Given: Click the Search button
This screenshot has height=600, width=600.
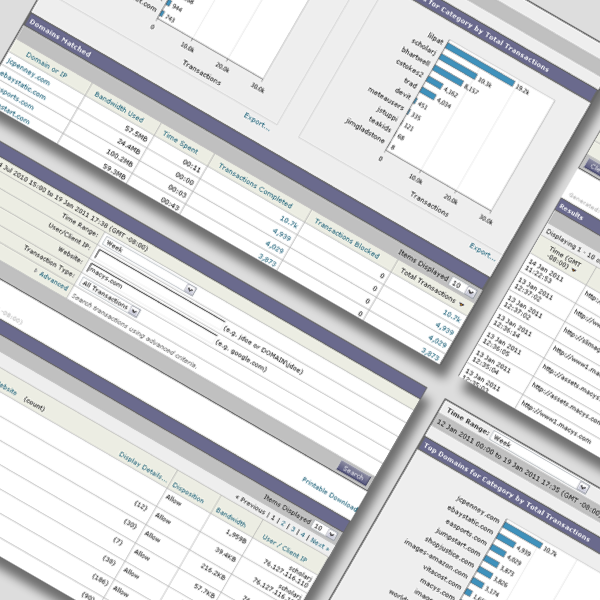Looking at the screenshot, I should point(353,474).
